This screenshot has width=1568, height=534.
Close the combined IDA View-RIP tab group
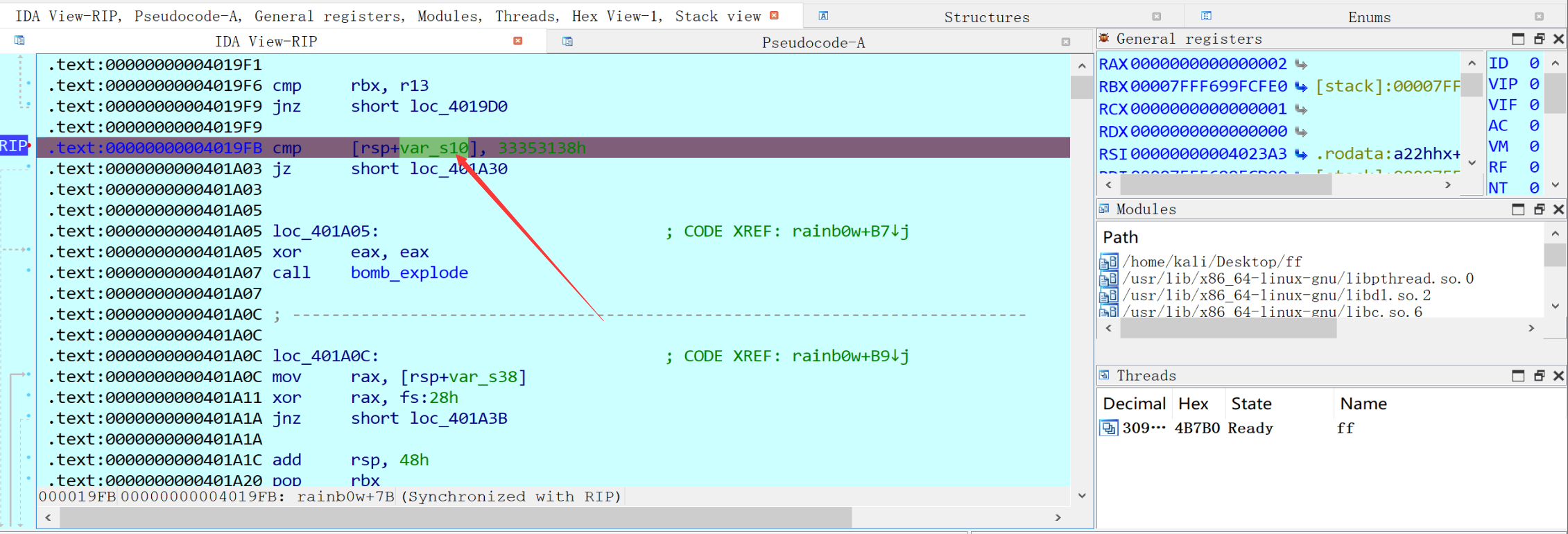775,16
